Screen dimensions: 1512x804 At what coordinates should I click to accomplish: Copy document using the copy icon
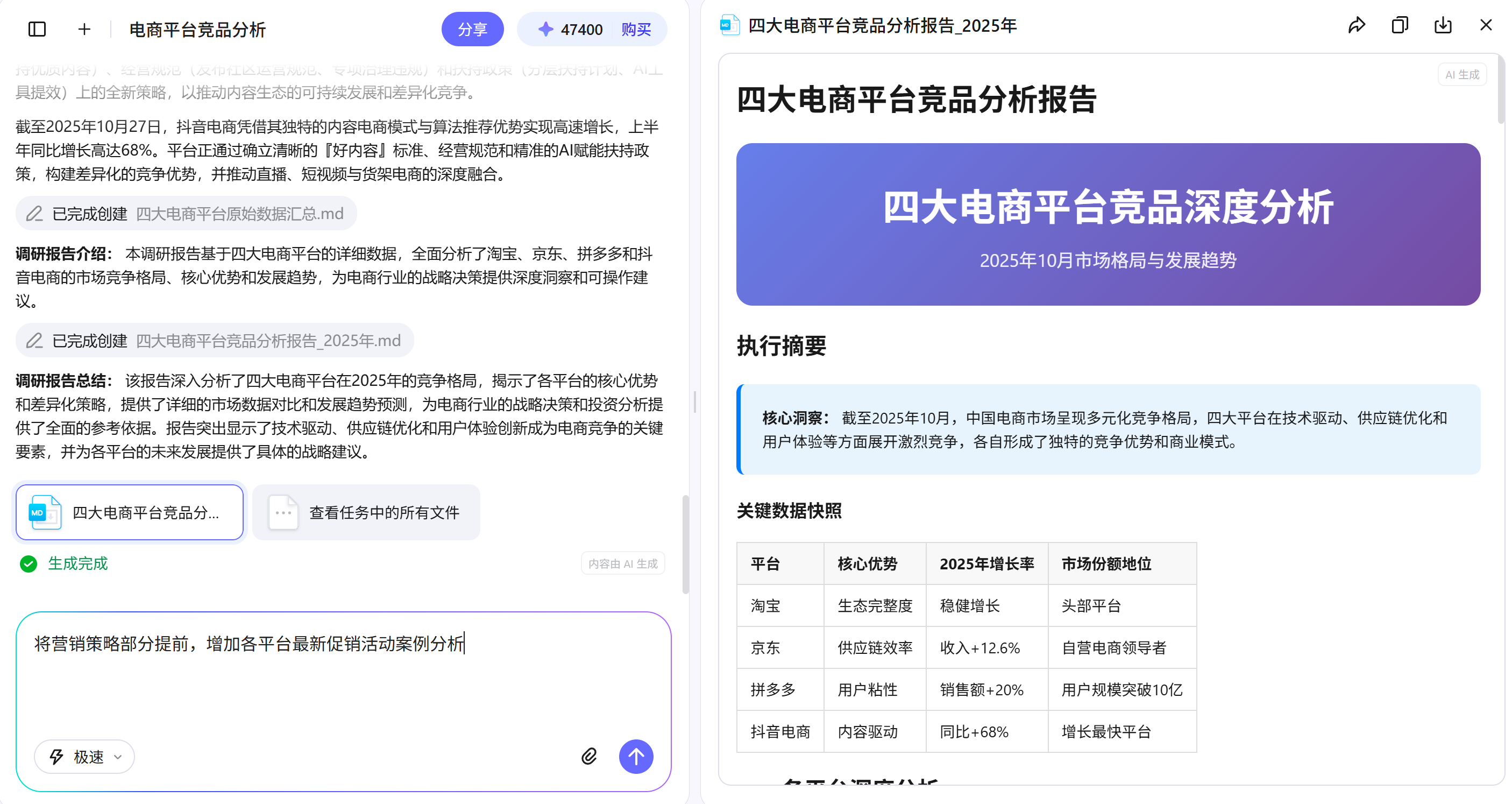(1399, 25)
